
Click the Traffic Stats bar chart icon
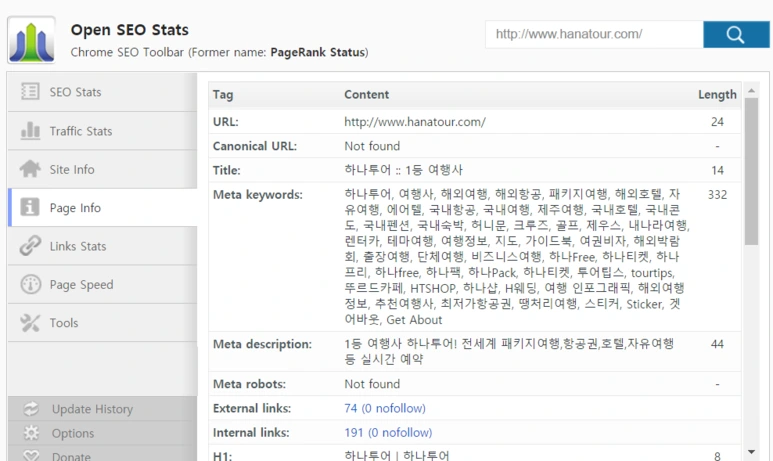(x=30, y=131)
